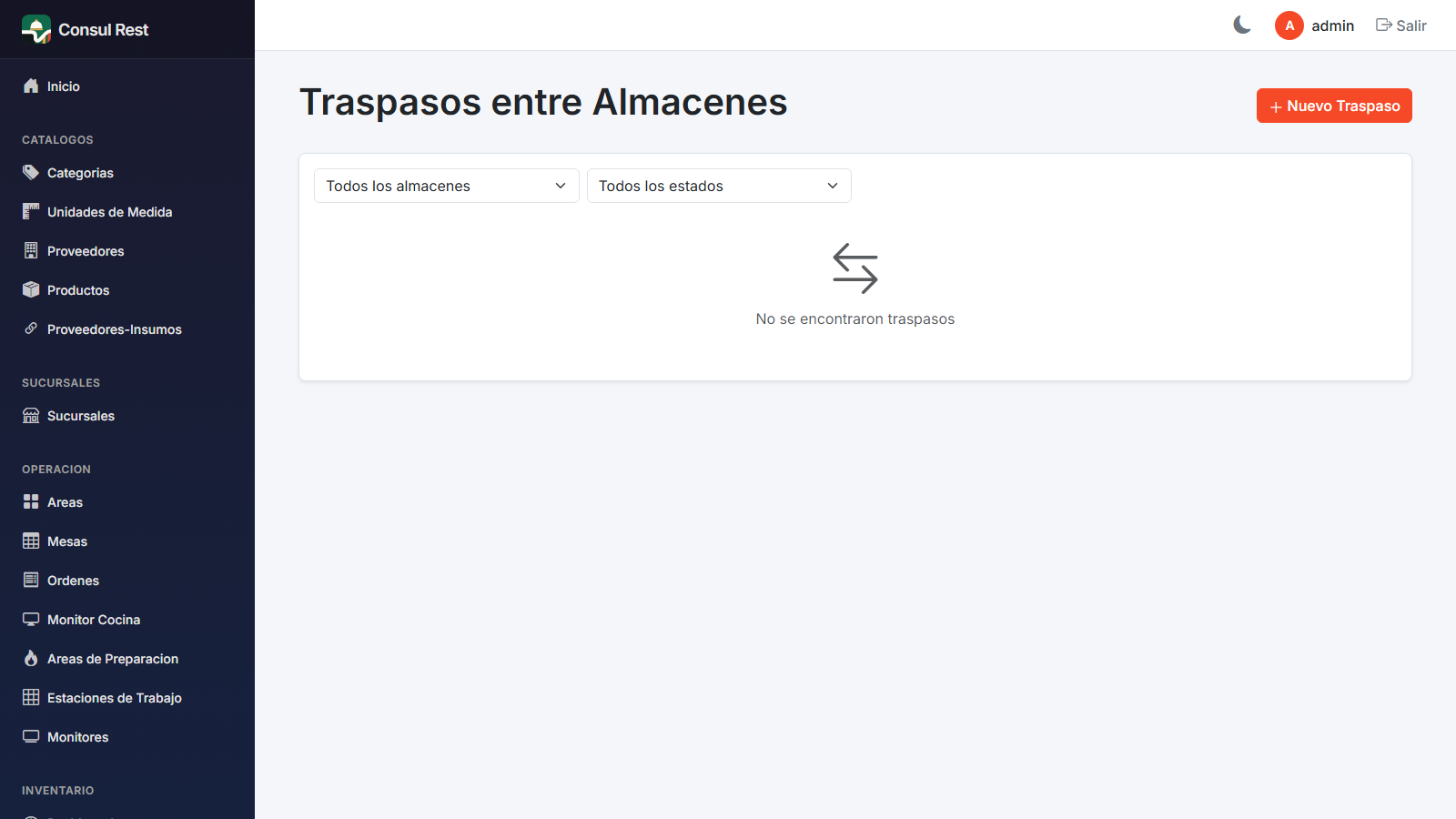Open the Inicio menu item
The width and height of the screenshot is (1456, 819).
(x=127, y=86)
